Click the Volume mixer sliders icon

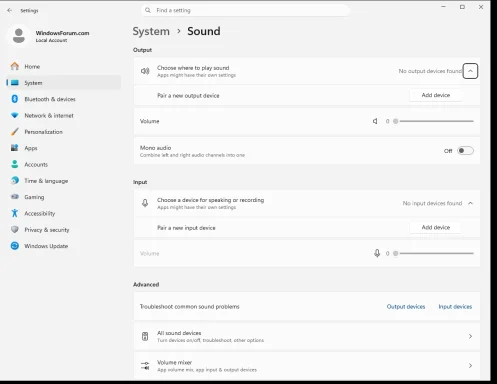[x=145, y=366]
